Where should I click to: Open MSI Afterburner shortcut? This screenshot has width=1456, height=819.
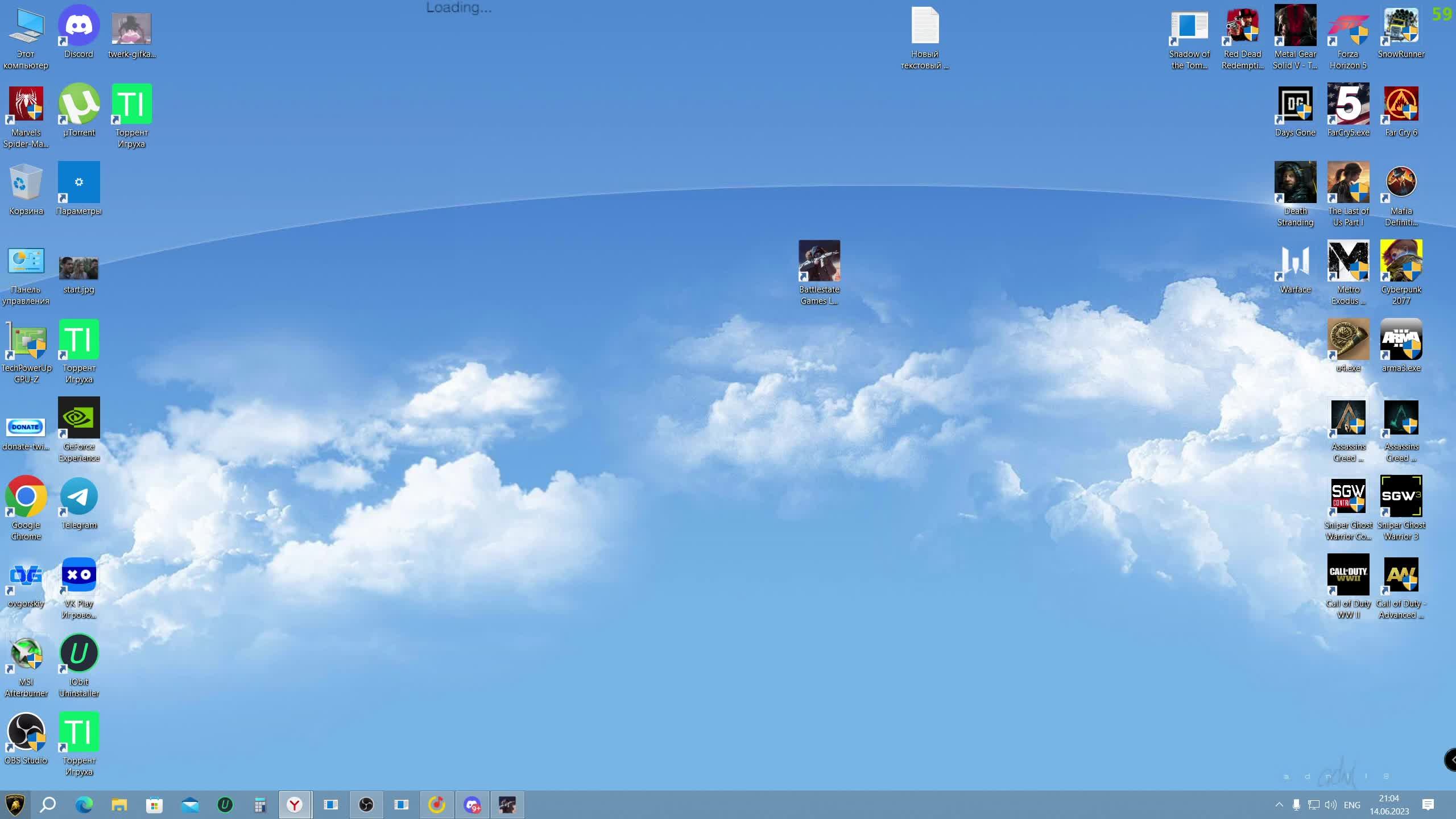pyautogui.click(x=26, y=654)
